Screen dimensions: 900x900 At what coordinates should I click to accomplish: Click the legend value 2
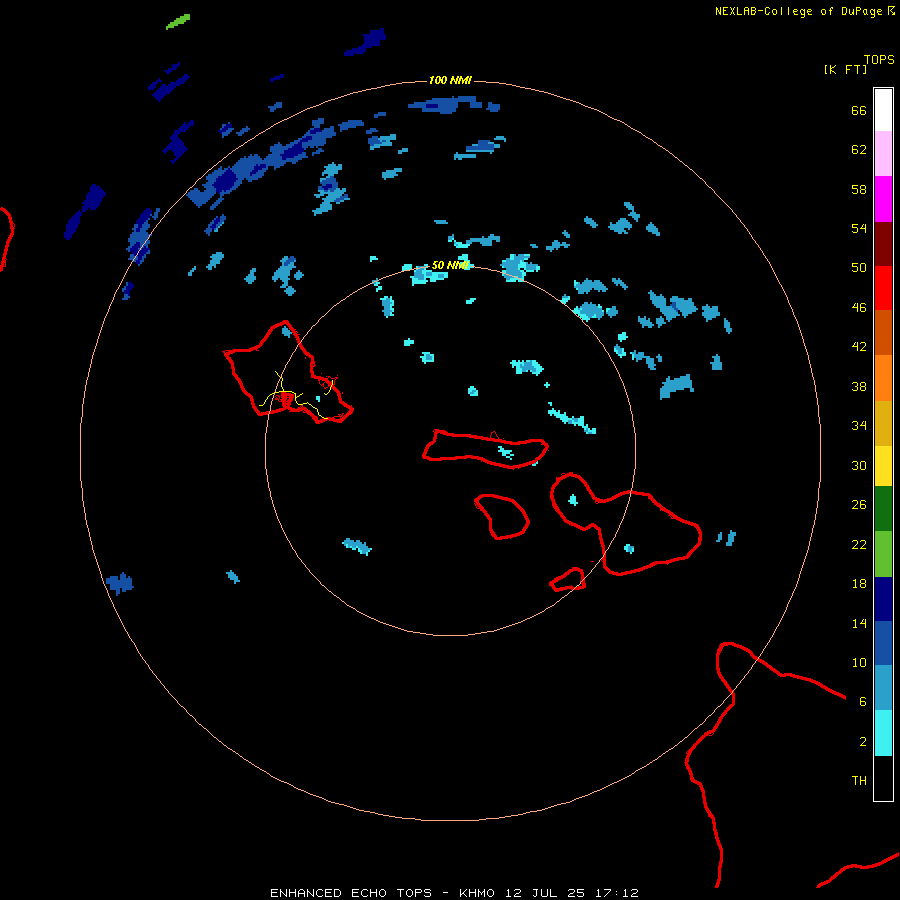[x=862, y=742]
